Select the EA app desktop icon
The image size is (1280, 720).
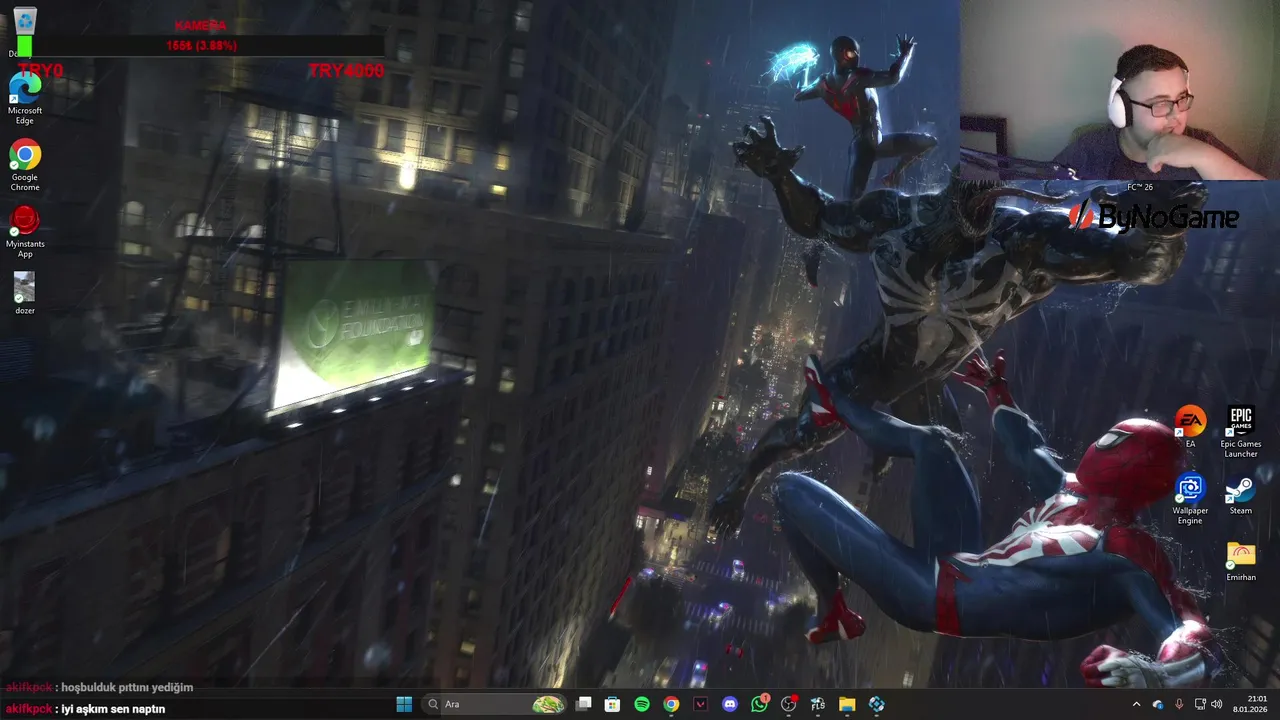click(1190, 427)
